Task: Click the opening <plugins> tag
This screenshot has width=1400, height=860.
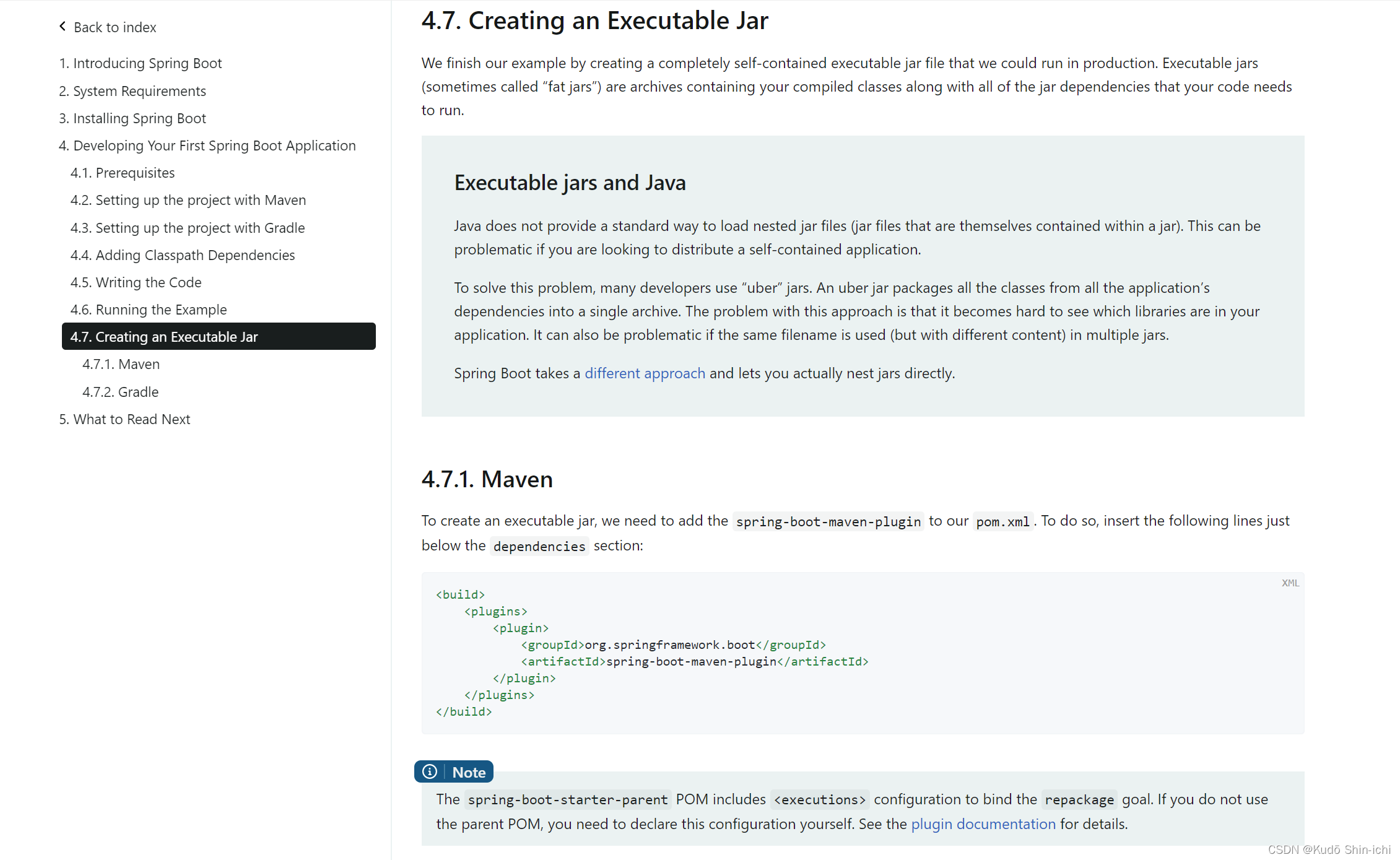Action: point(496,611)
